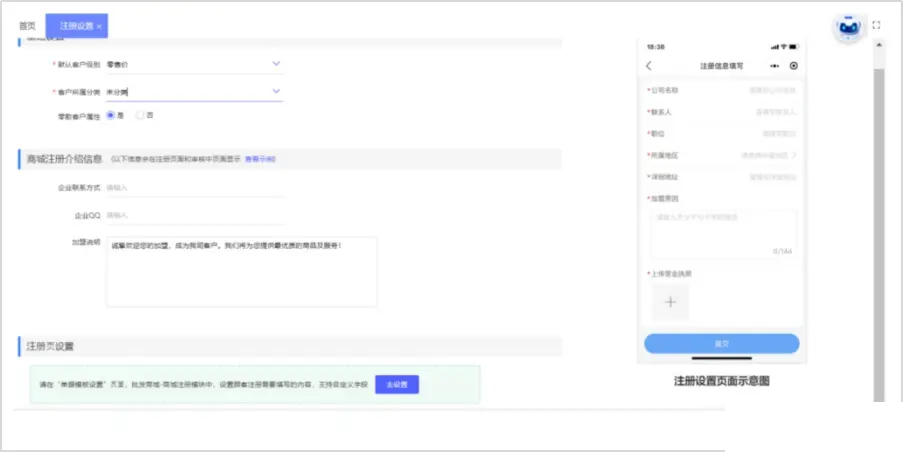This screenshot has width=904, height=453.
Task: Tap the target circle icon in phone preview
Action: 794,66
